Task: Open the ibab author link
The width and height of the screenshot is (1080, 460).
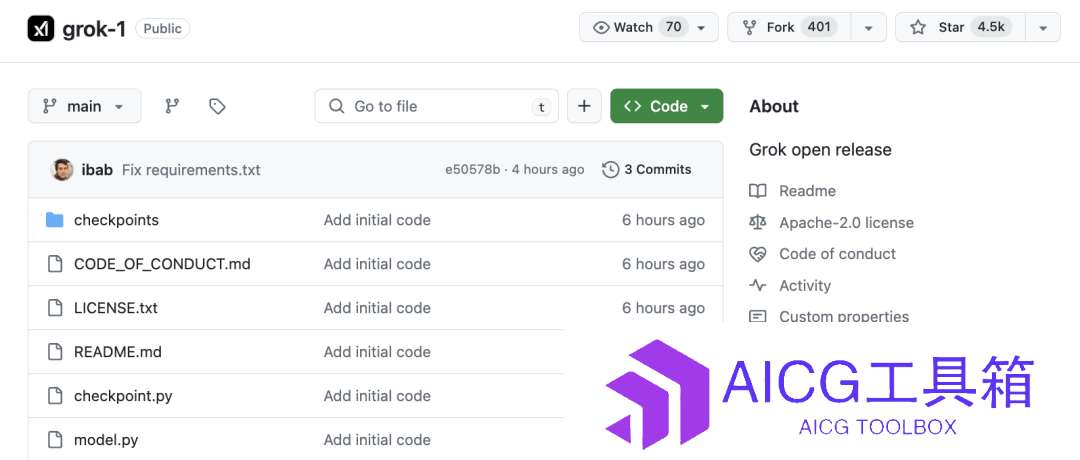Action: pyautogui.click(x=97, y=169)
